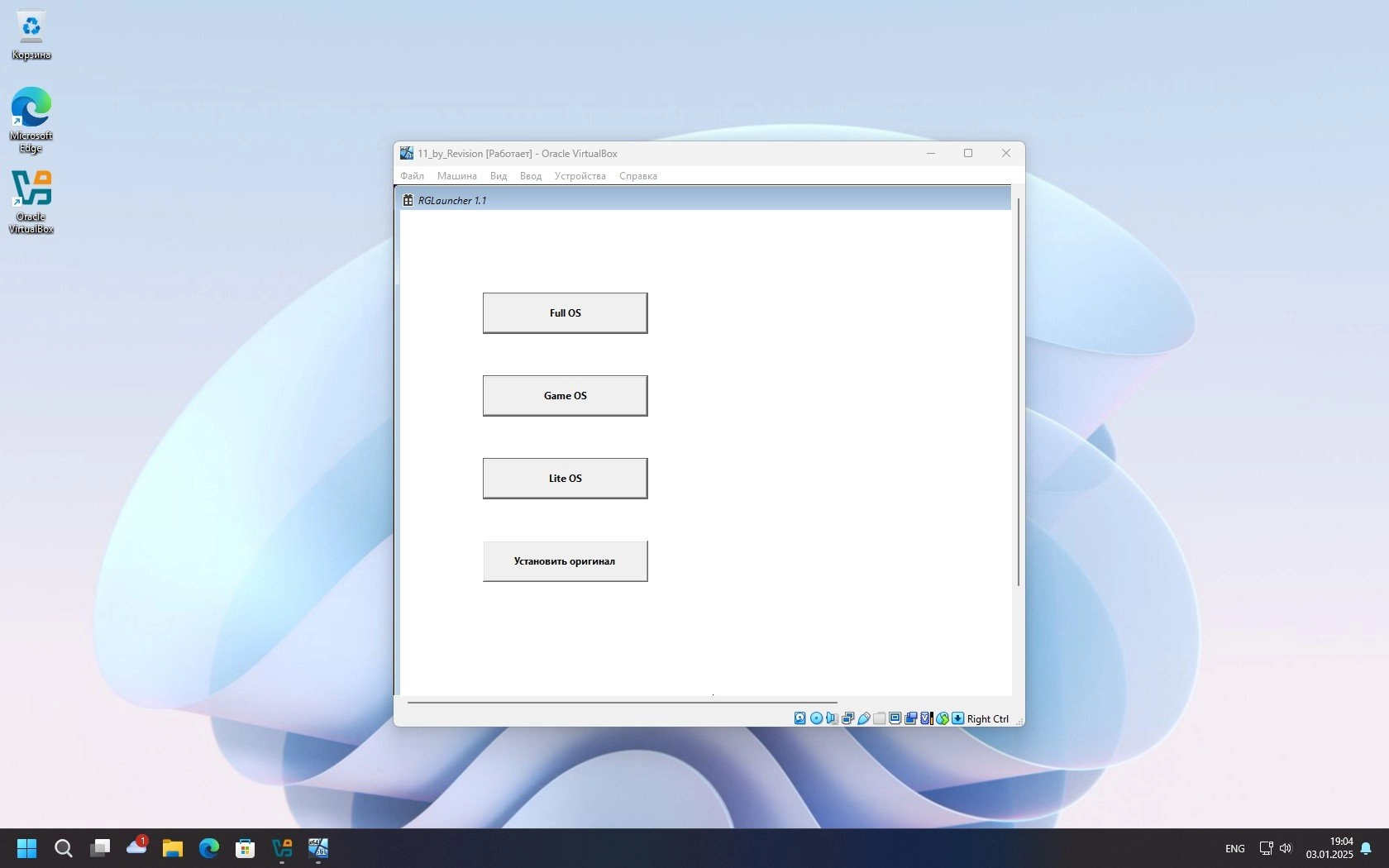Click the USB devices status icon
This screenshot has width=1389, height=868.
864,718
